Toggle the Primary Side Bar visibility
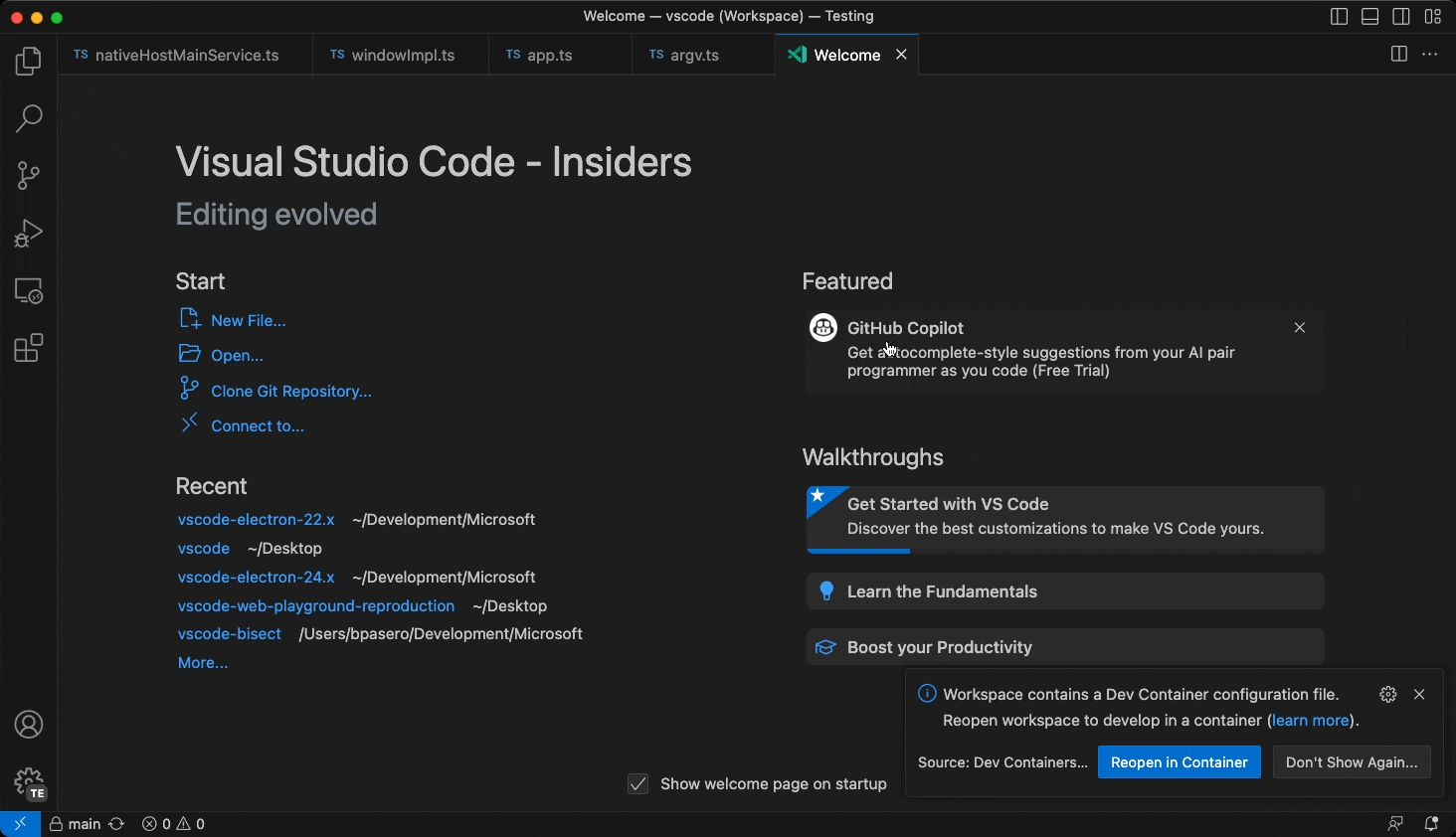The image size is (1456, 837). pos(1338,16)
